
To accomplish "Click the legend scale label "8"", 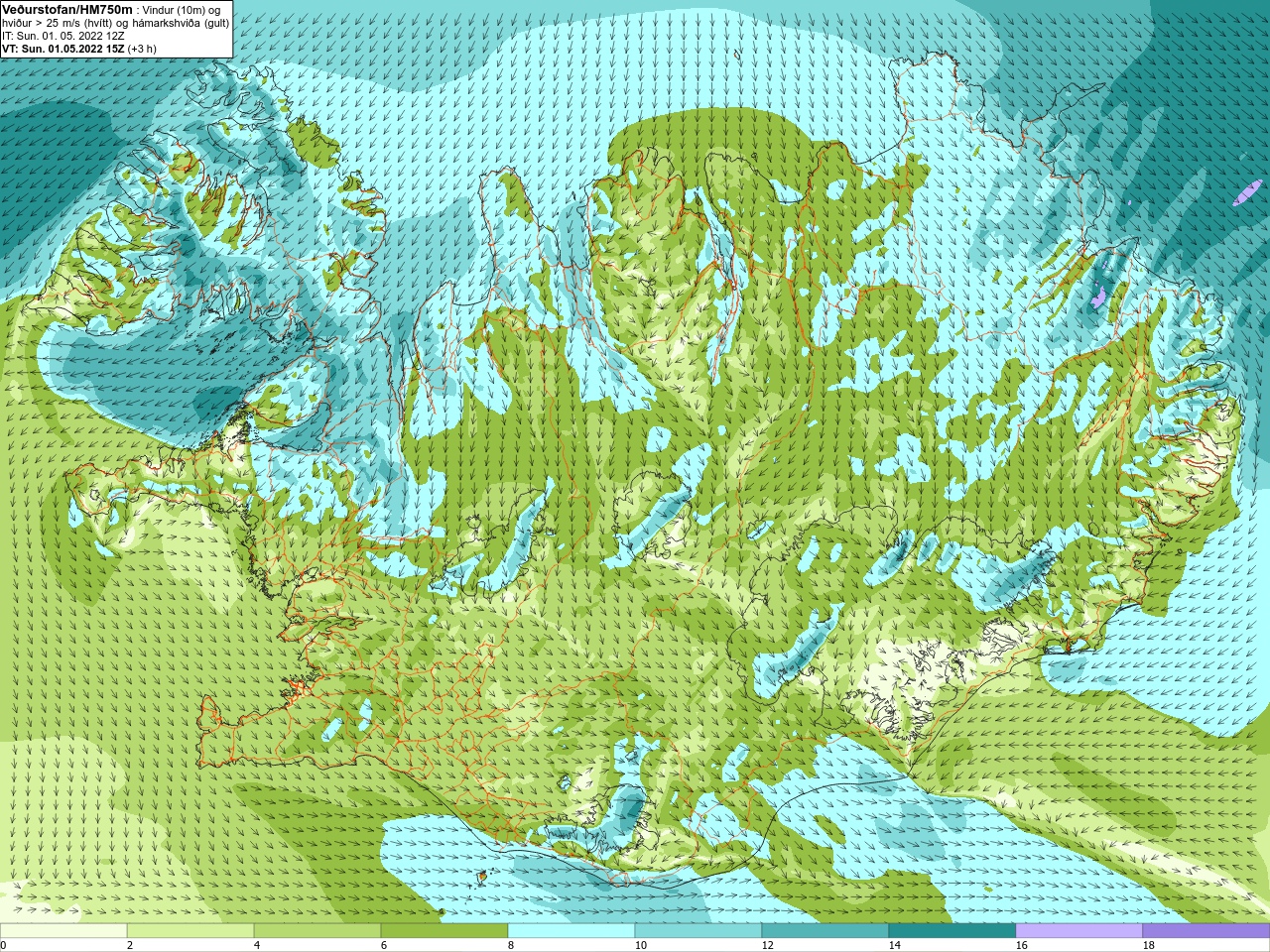I will point(511,945).
